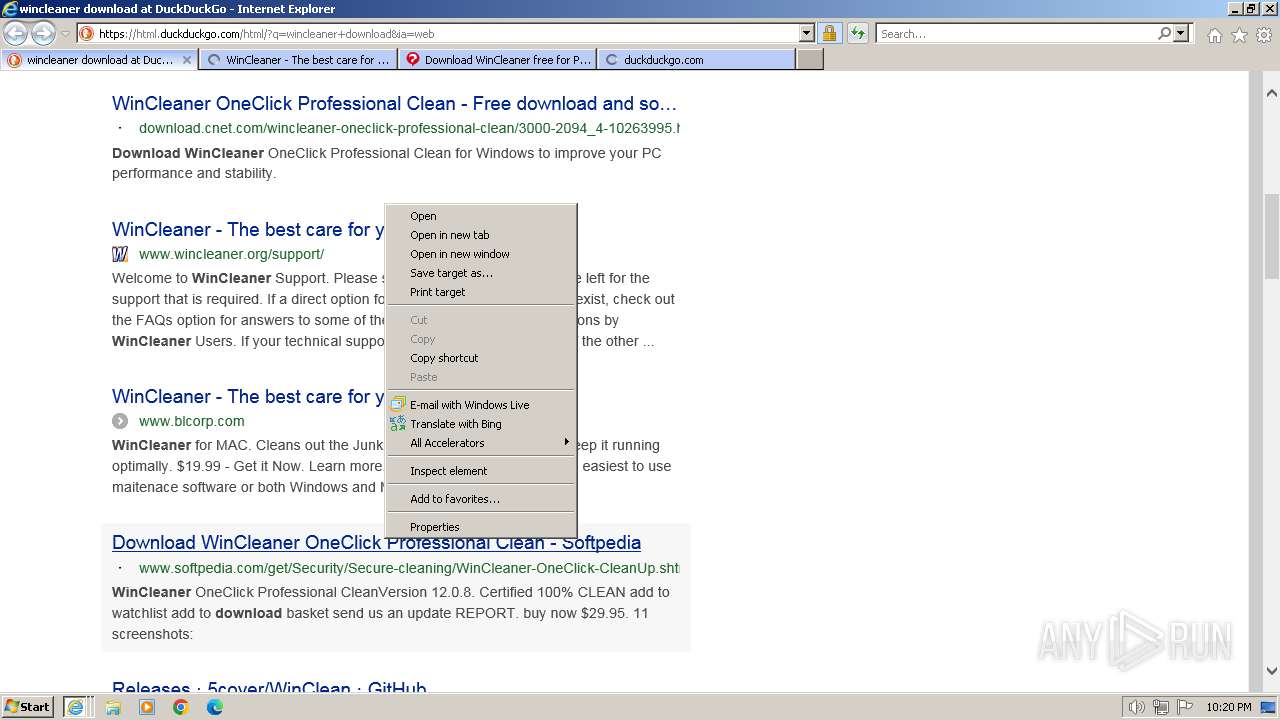Viewport: 1280px width, 720px height.
Task: Click the recent pages dropdown arrow
Action: [x=65, y=34]
